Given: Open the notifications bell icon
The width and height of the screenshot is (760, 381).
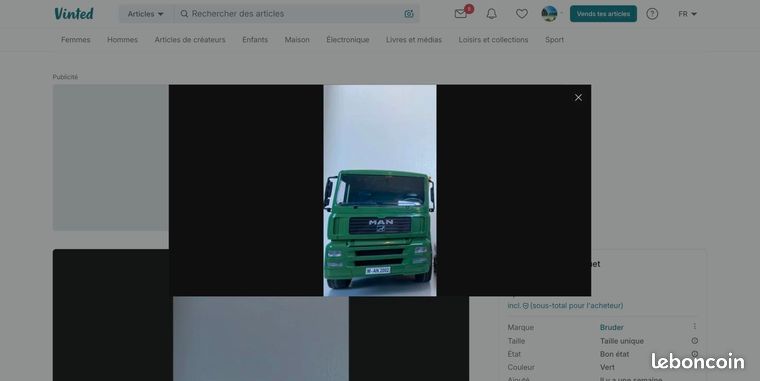Looking at the screenshot, I should (x=491, y=14).
